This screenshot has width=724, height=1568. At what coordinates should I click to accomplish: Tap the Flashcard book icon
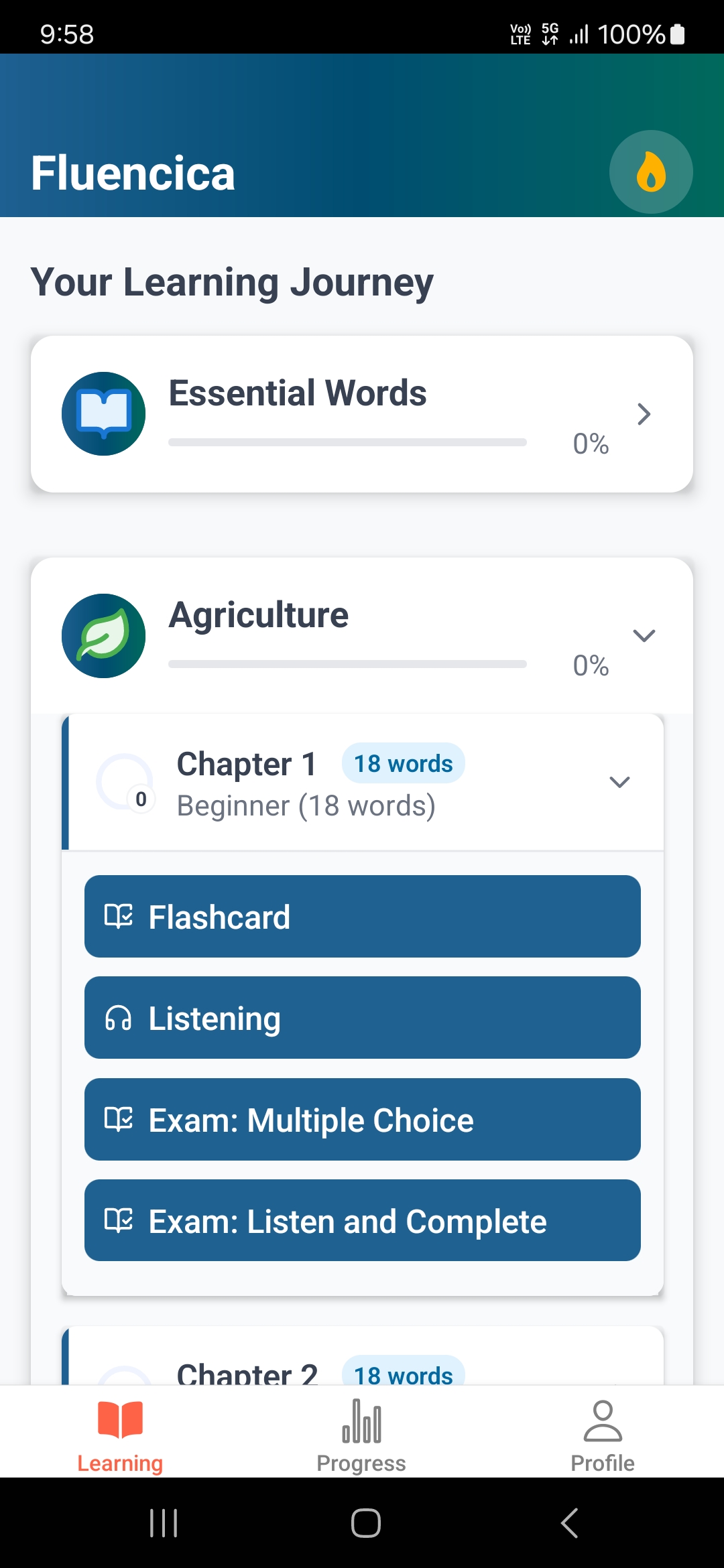tap(119, 916)
